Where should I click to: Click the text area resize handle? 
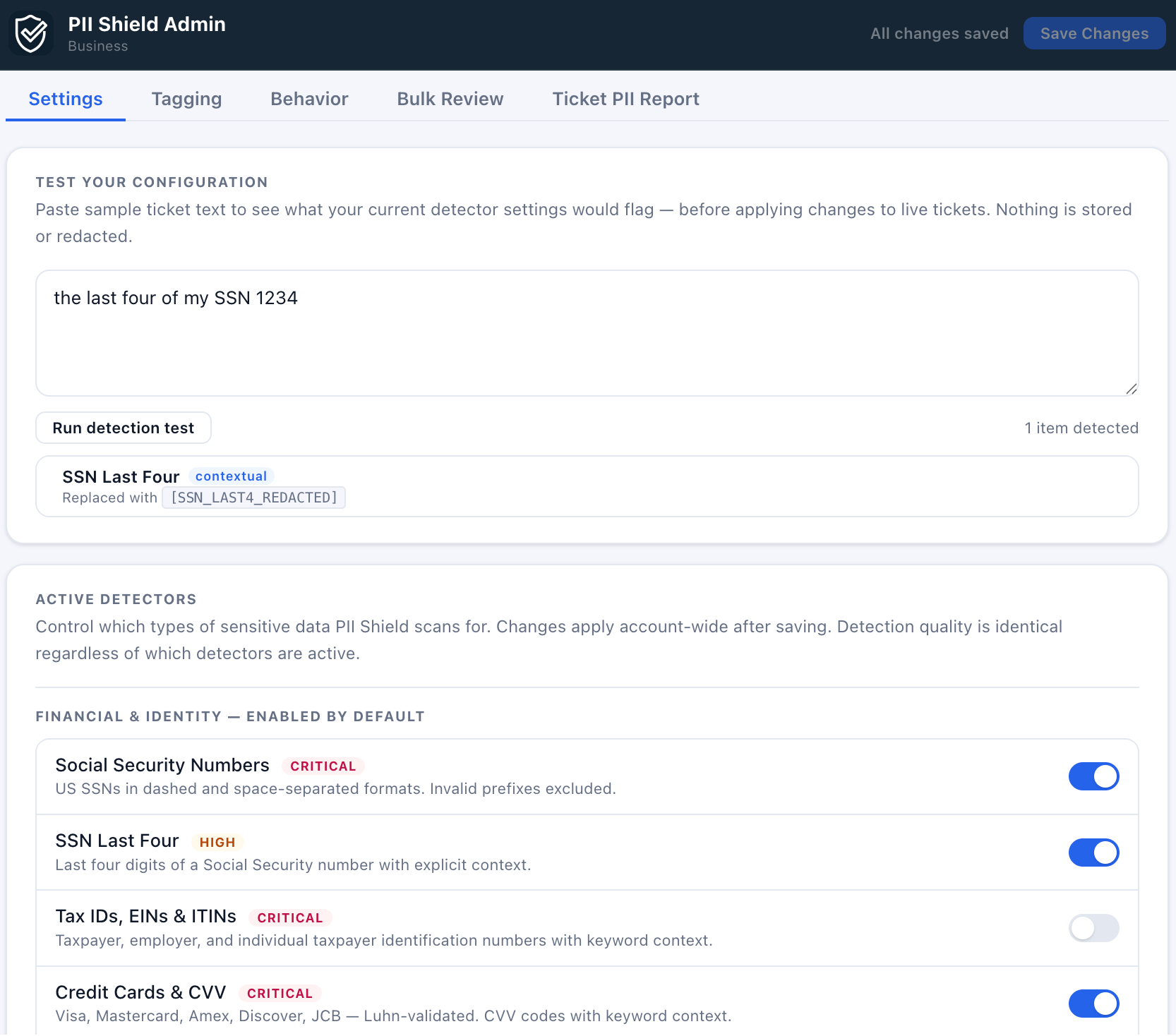1131,389
